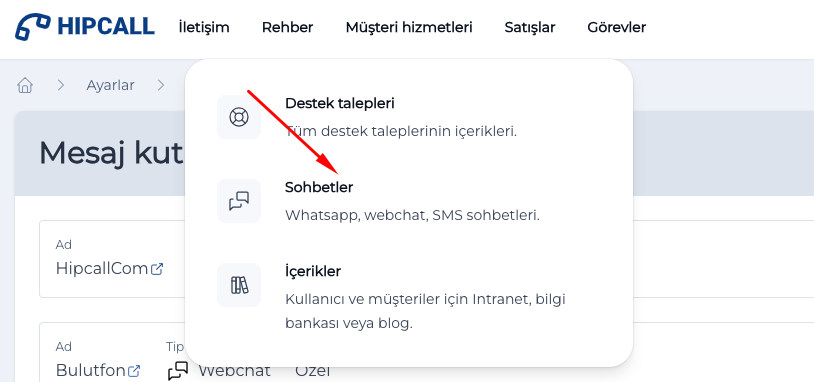Open external link icon next to Bulutfon

[x=134, y=371]
